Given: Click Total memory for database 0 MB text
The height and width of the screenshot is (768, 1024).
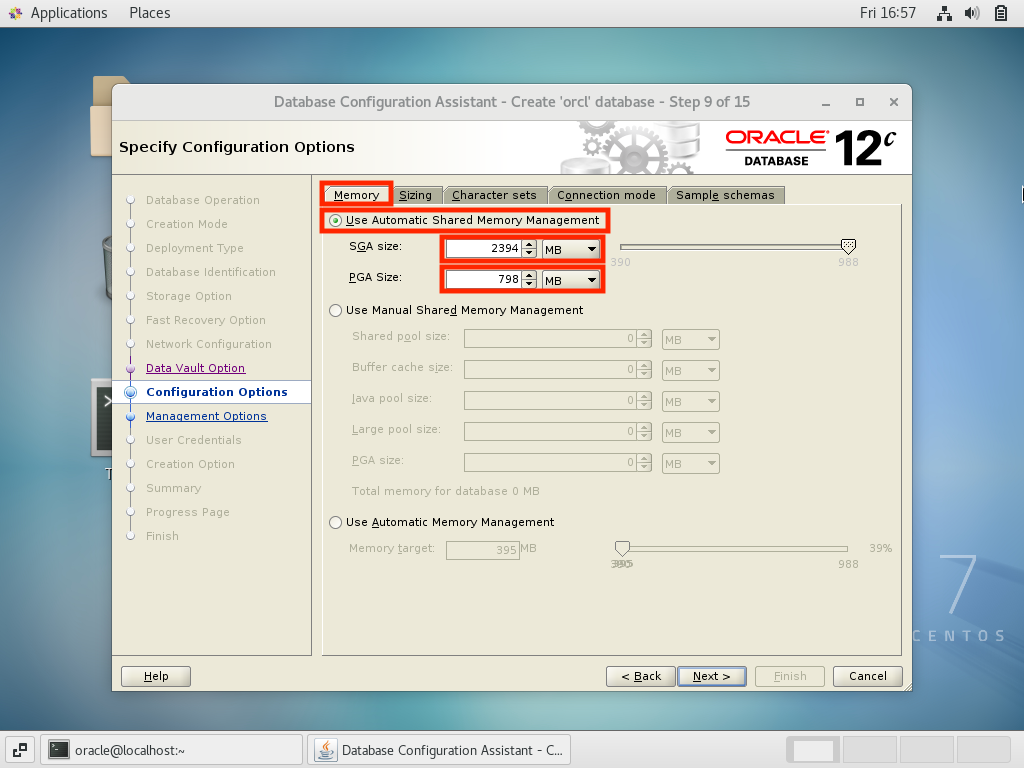Looking at the screenshot, I should coord(445,491).
